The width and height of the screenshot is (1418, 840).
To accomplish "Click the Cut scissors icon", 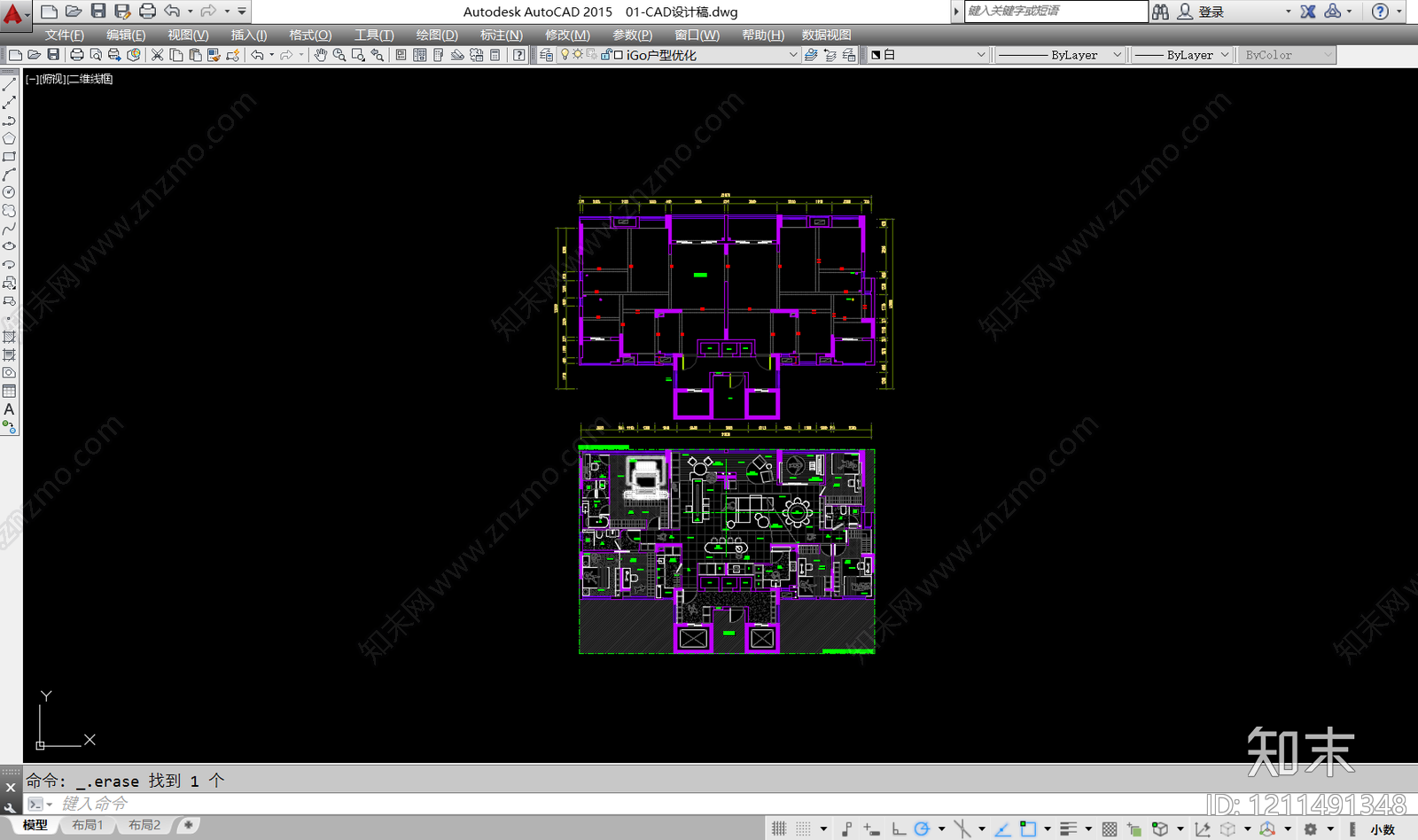I will pos(157,55).
